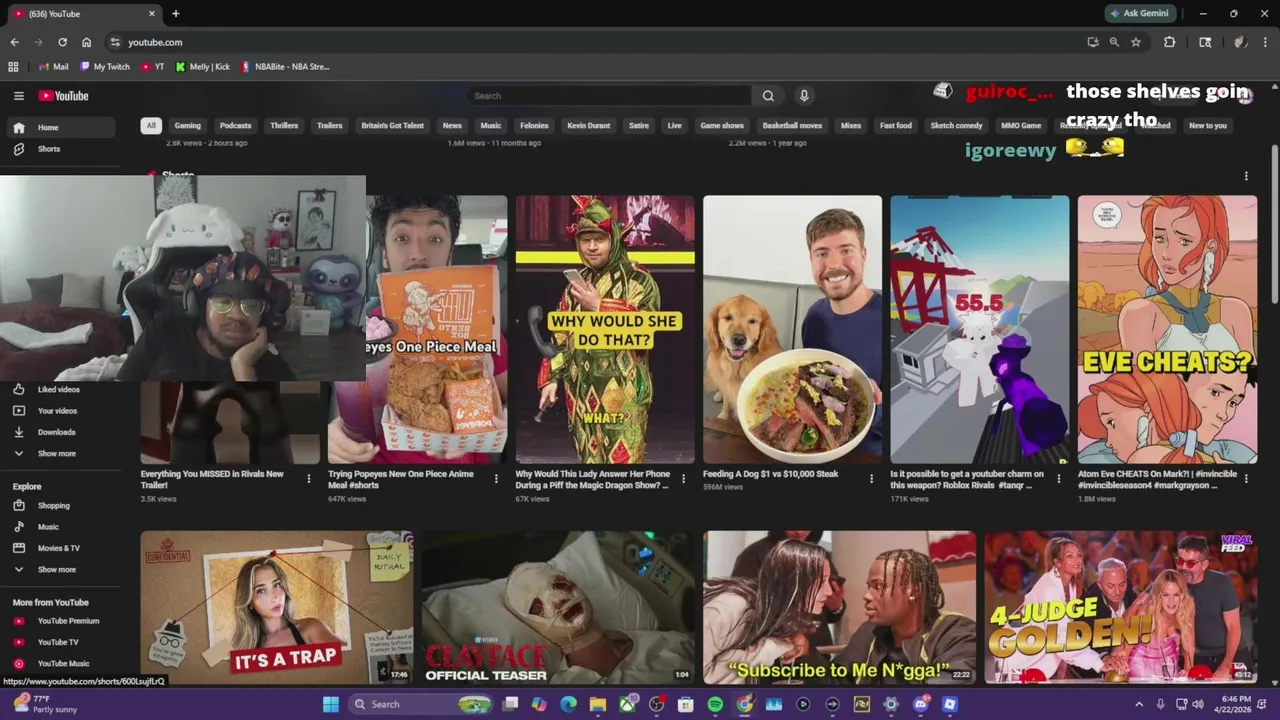The height and width of the screenshot is (720, 1280).
Task: Click the search magnifier button
Action: pos(768,96)
